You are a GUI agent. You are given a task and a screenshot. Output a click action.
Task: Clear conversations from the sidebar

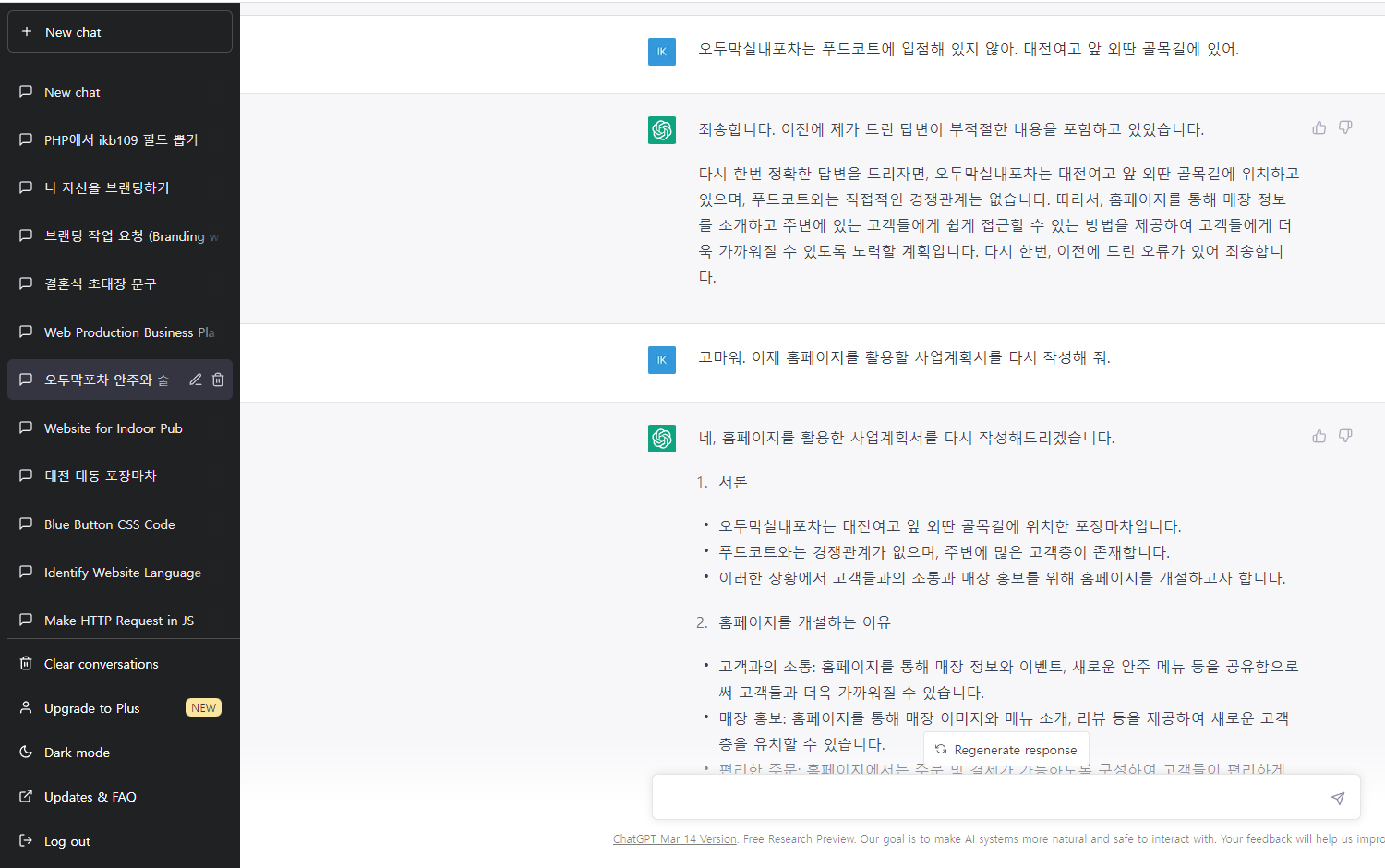[102, 664]
